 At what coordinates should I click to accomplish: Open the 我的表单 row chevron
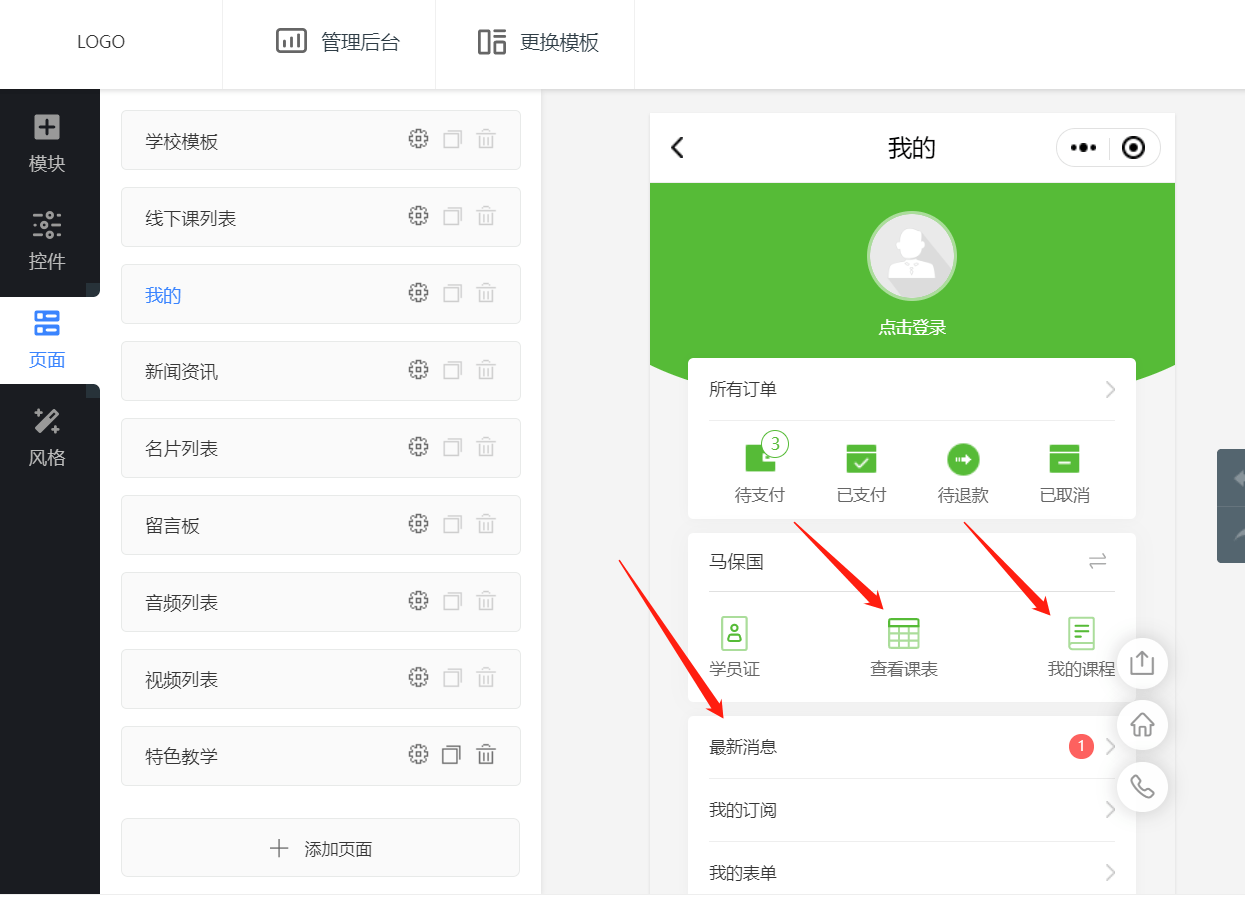point(1110,872)
